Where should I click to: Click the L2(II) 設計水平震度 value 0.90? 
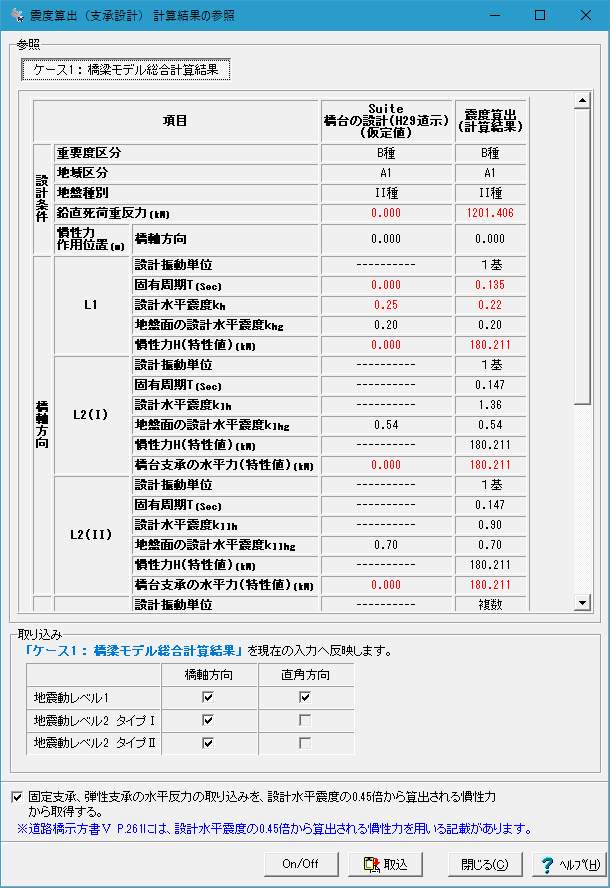tap(490, 525)
